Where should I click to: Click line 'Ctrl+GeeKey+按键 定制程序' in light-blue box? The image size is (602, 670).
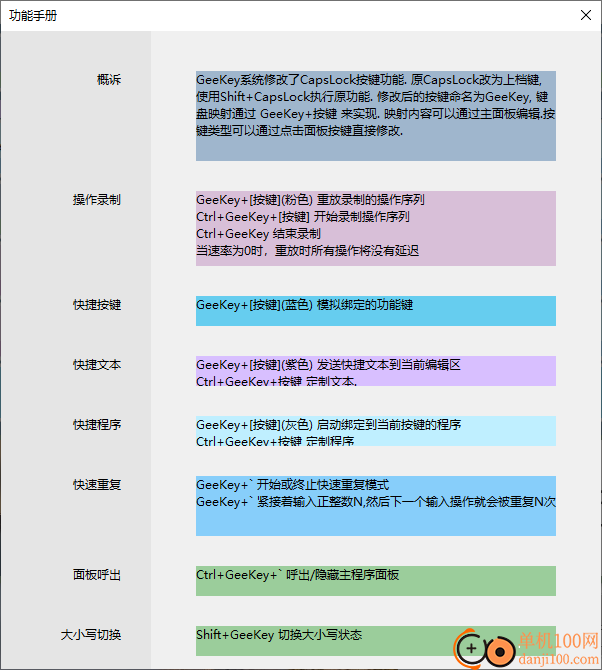[275, 440]
